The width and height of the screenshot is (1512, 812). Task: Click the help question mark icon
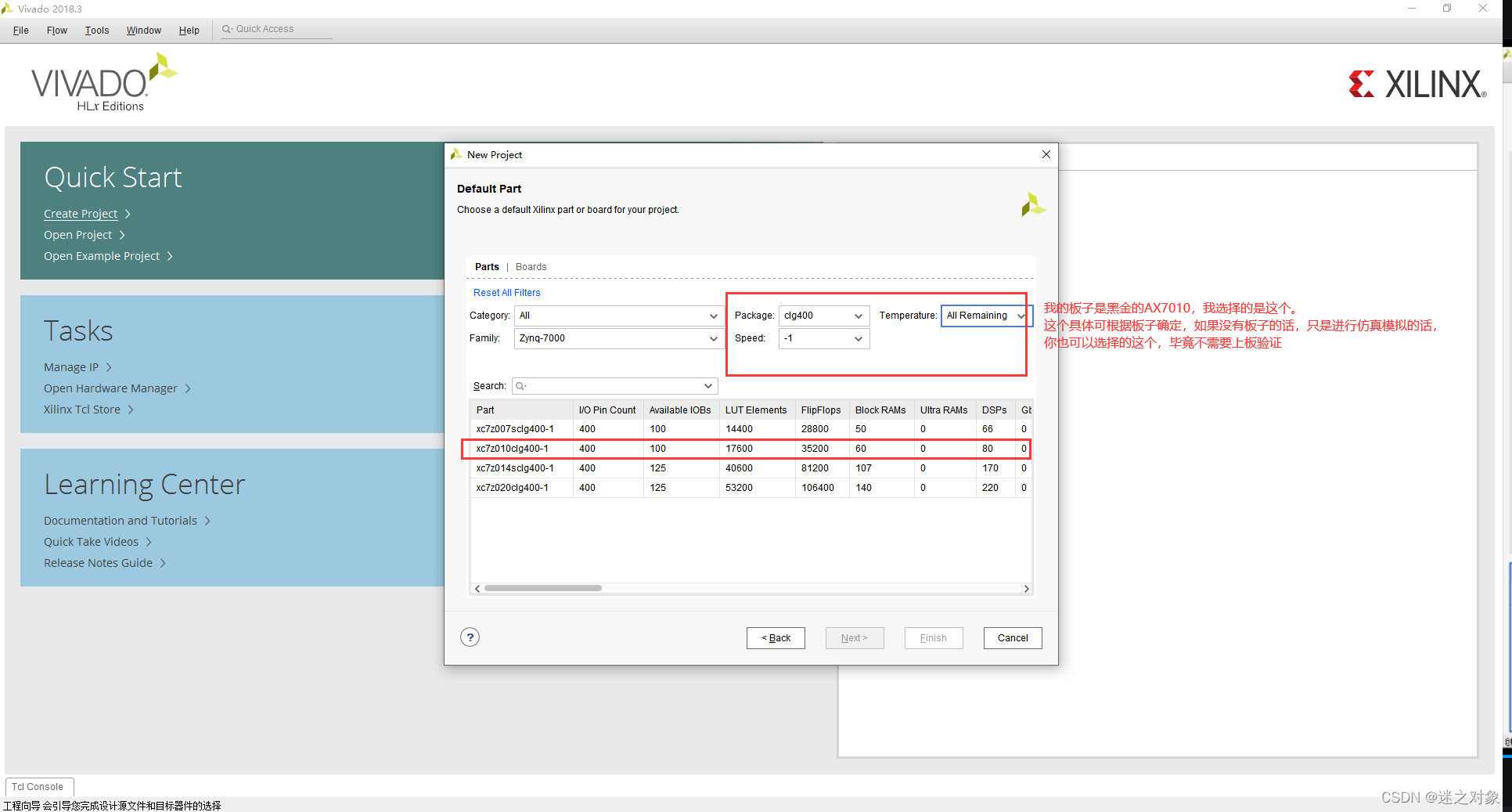[470, 637]
